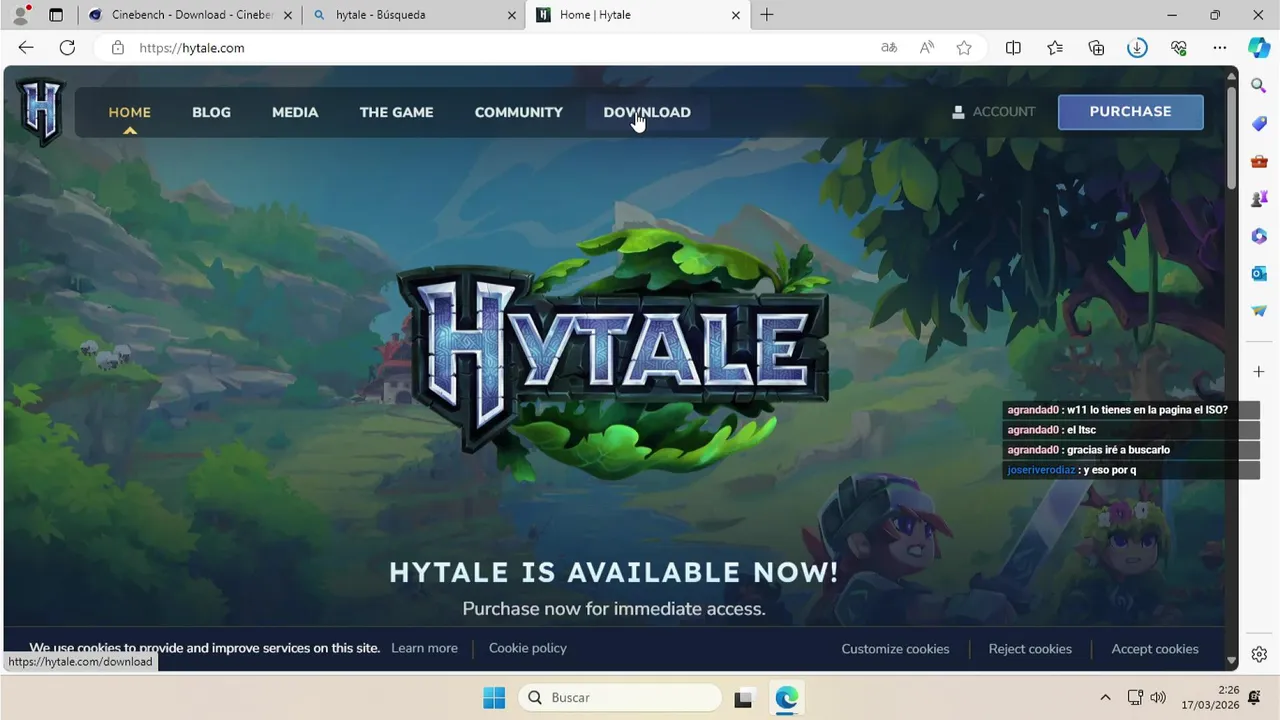Open THE GAME nav item
This screenshot has height=720, width=1280.
click(x=396, y=112)
